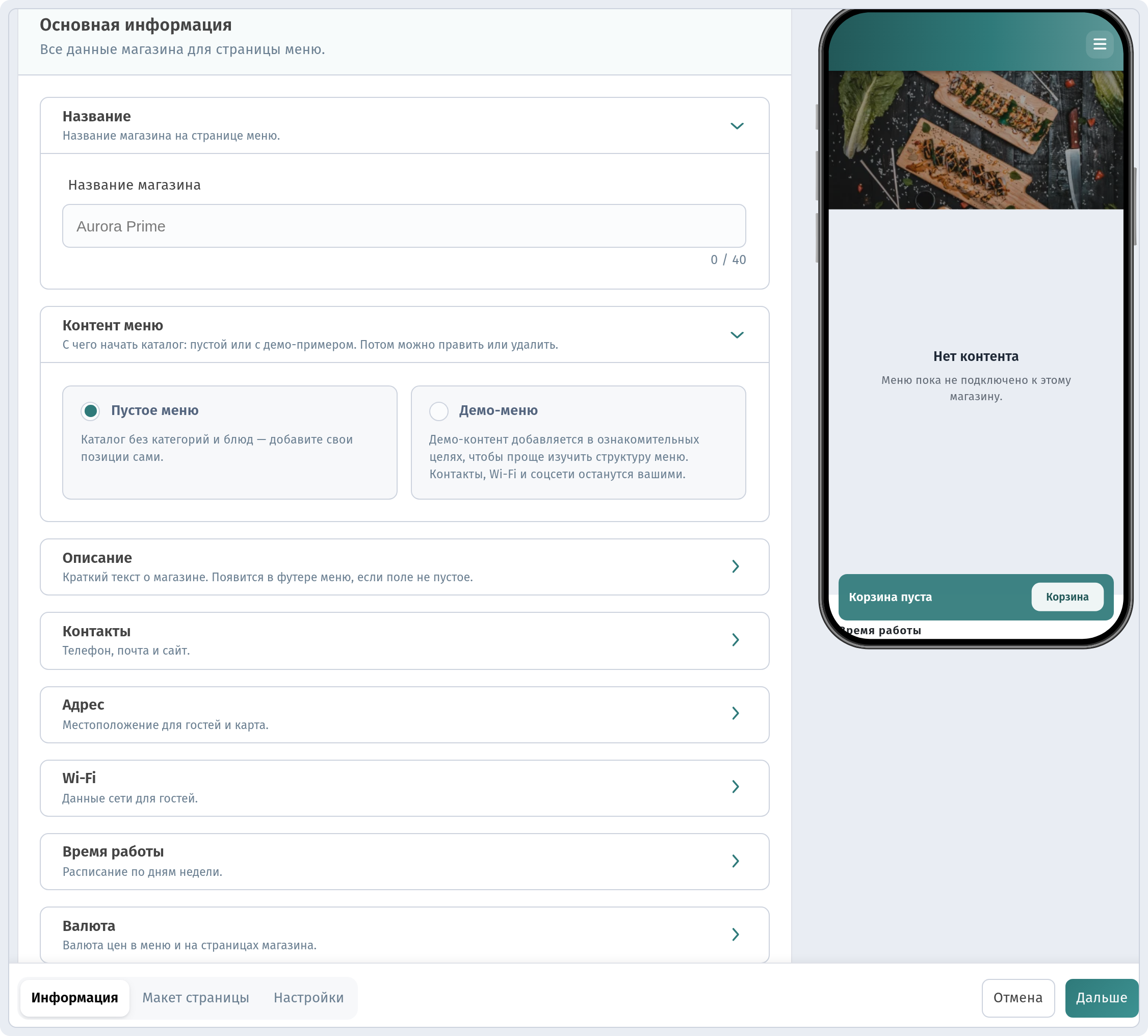Expand the Описание section
Viewport: 1148px width, 1036px height.
[x=405, y=567]
